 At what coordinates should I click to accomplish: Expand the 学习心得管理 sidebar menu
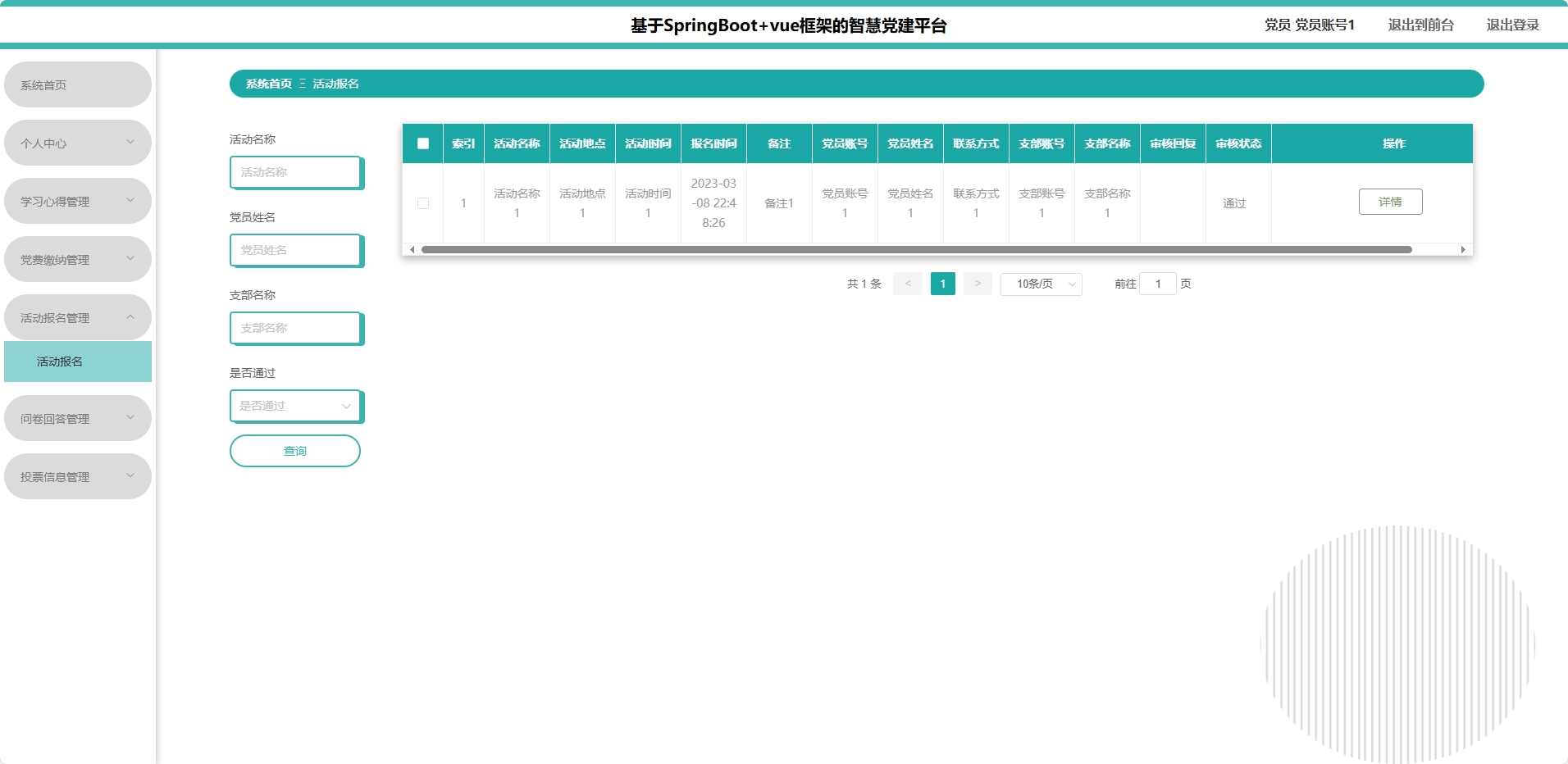tap(78, 201)
